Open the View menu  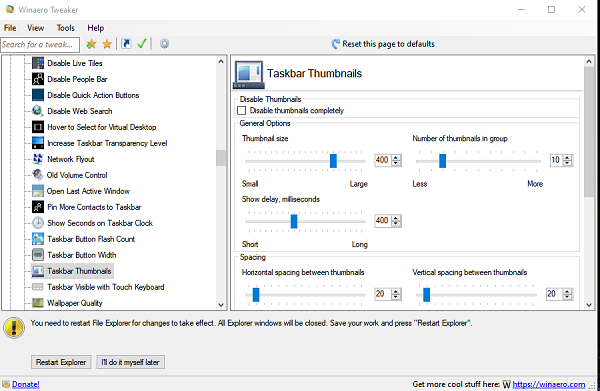tap(35, 28)
